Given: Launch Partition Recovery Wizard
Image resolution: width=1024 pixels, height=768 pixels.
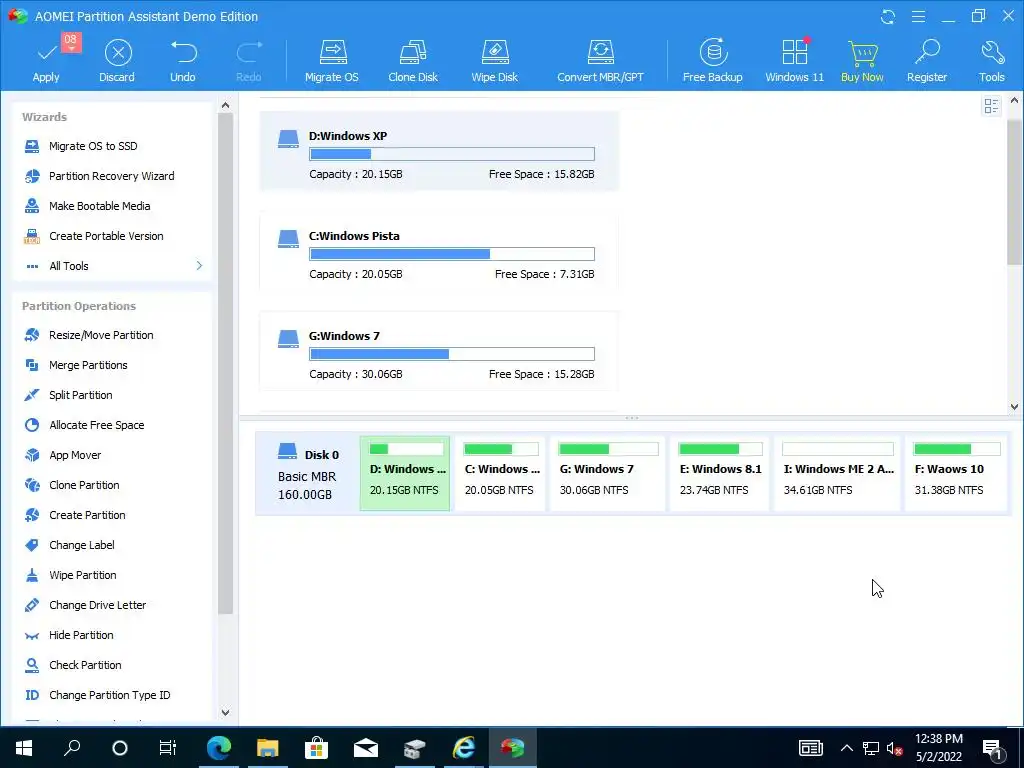Looking at the screenshot, I should tap(111, 176).
